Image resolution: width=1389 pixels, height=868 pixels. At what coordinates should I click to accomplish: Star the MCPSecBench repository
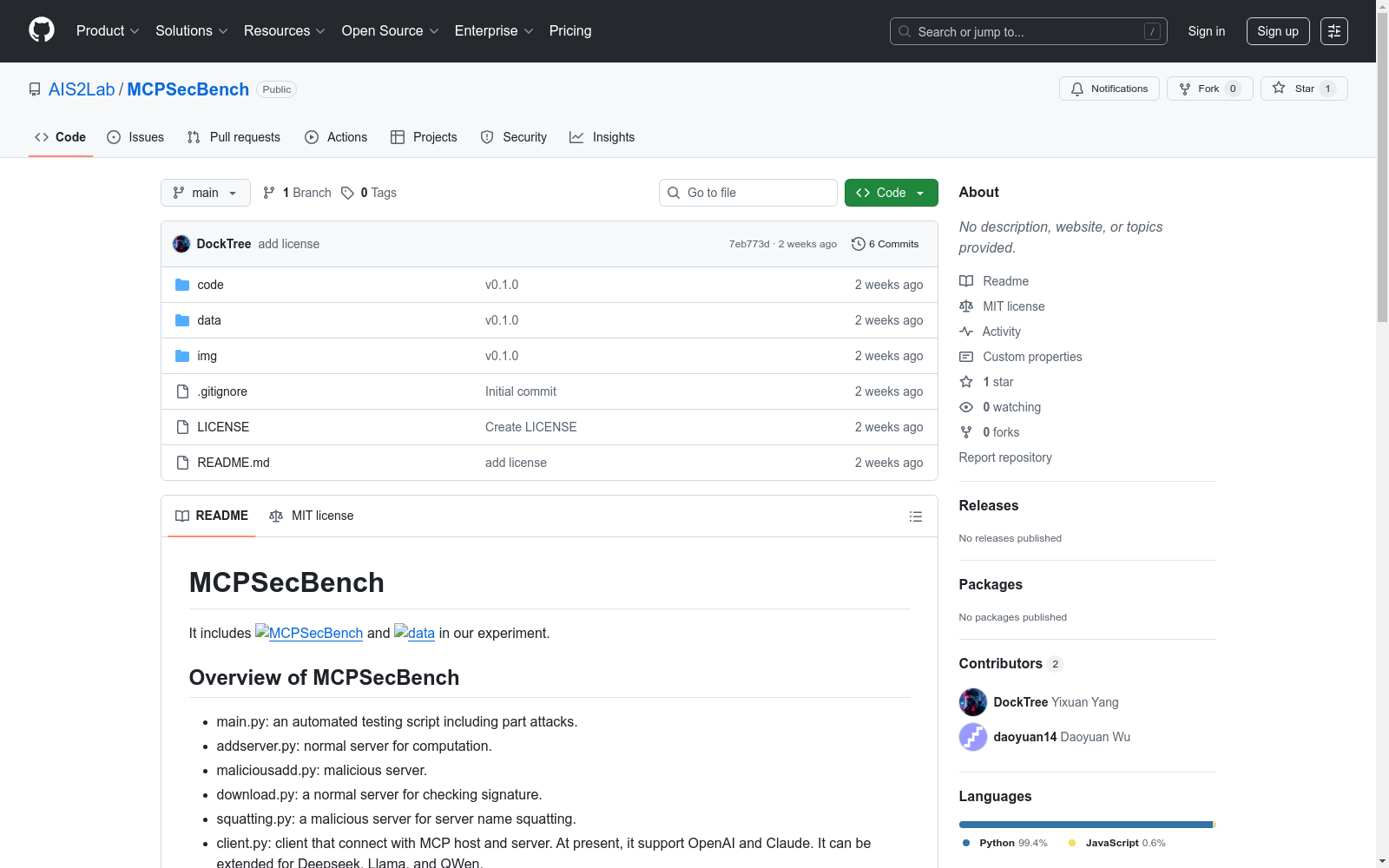[x=1304, y=89]
